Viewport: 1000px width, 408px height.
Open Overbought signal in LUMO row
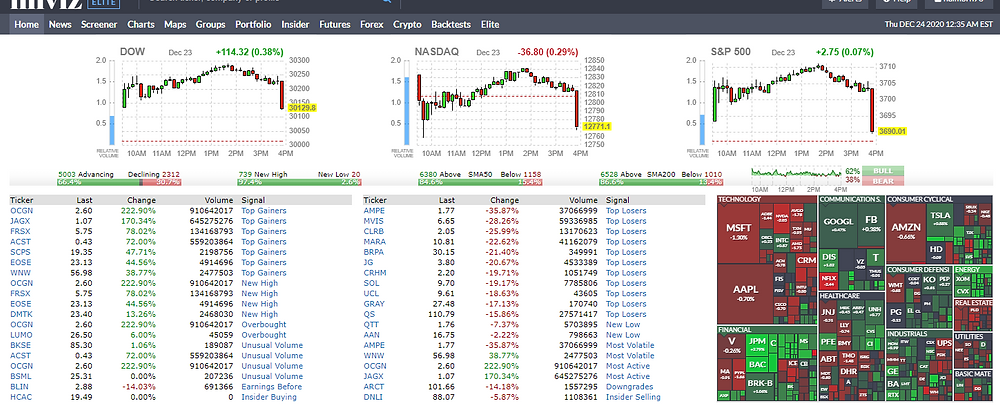pyautogui.click(x=263, y=335)
